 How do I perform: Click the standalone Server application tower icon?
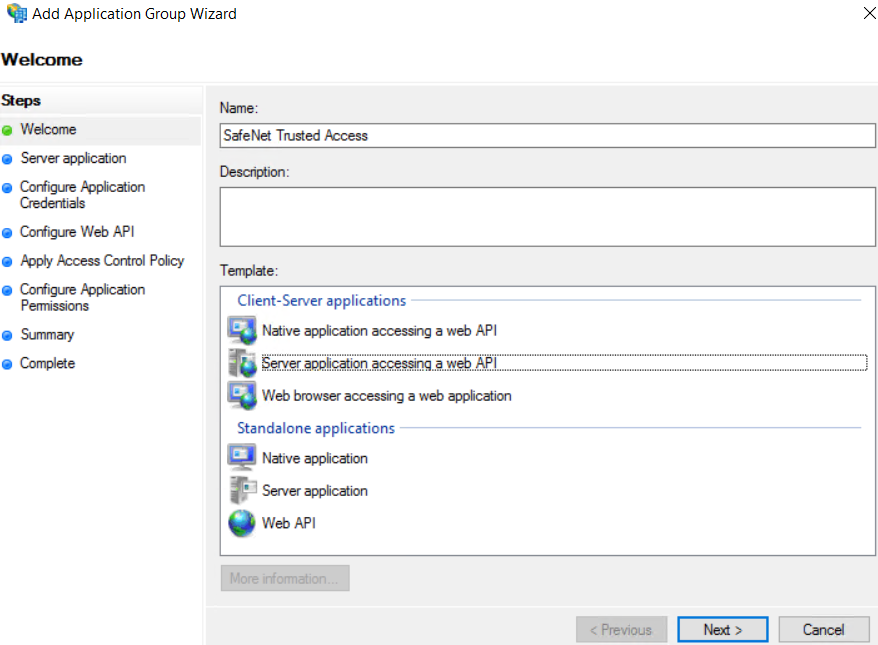(242, 490)
